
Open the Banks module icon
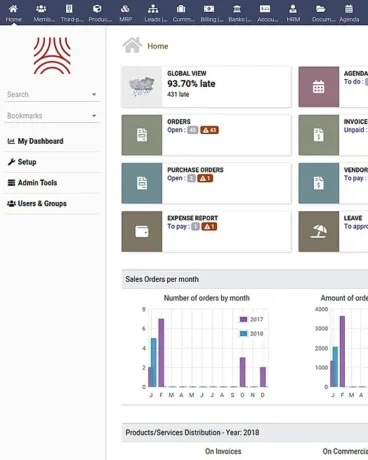[237, 8]
